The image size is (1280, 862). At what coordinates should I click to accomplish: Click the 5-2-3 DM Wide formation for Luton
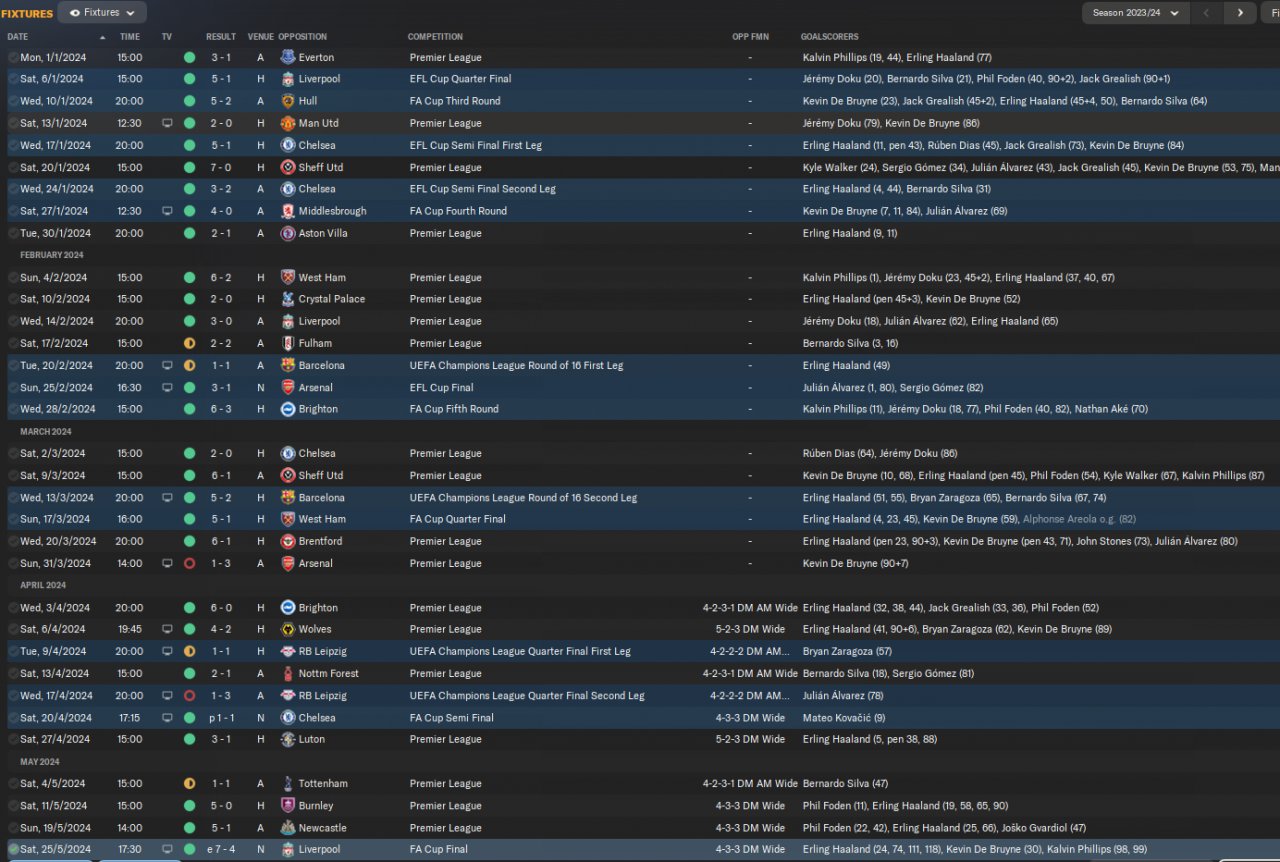point(749,739)
